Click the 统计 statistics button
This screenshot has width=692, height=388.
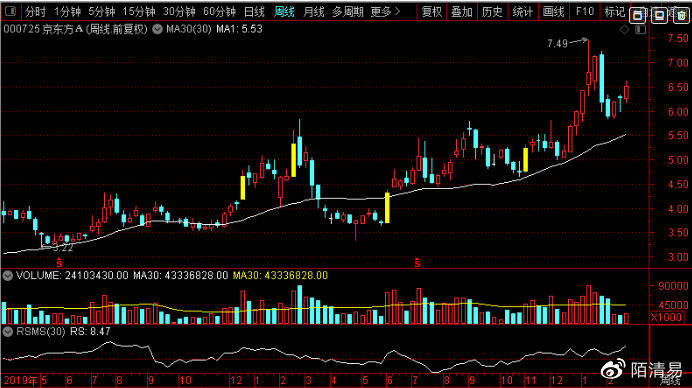pyautogui.click(x=523, y=11)
